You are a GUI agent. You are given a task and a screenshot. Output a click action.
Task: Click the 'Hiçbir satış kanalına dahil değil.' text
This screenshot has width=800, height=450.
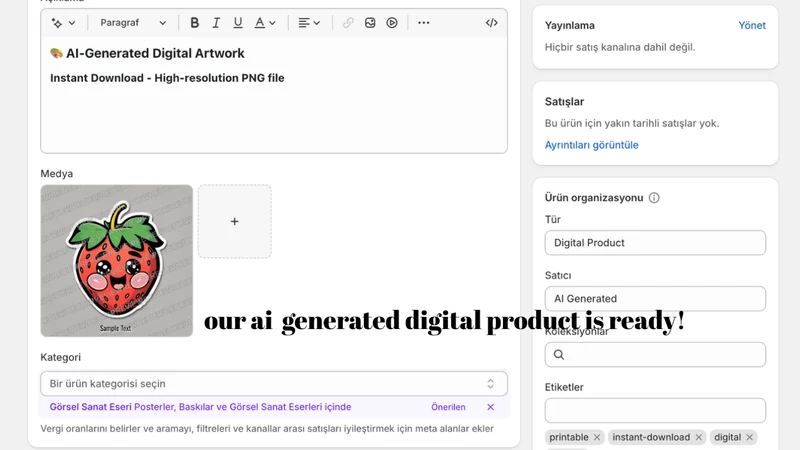coord(620,47)
